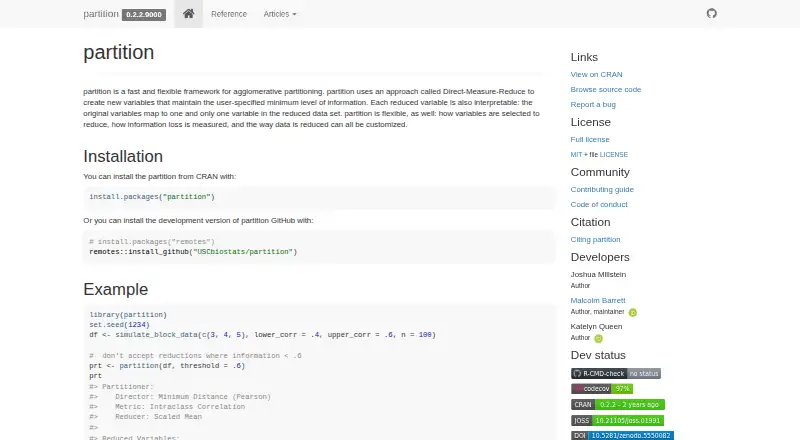Click the Developers heading
This screenshot has width=800, height=440.
[x=600, y=257]
